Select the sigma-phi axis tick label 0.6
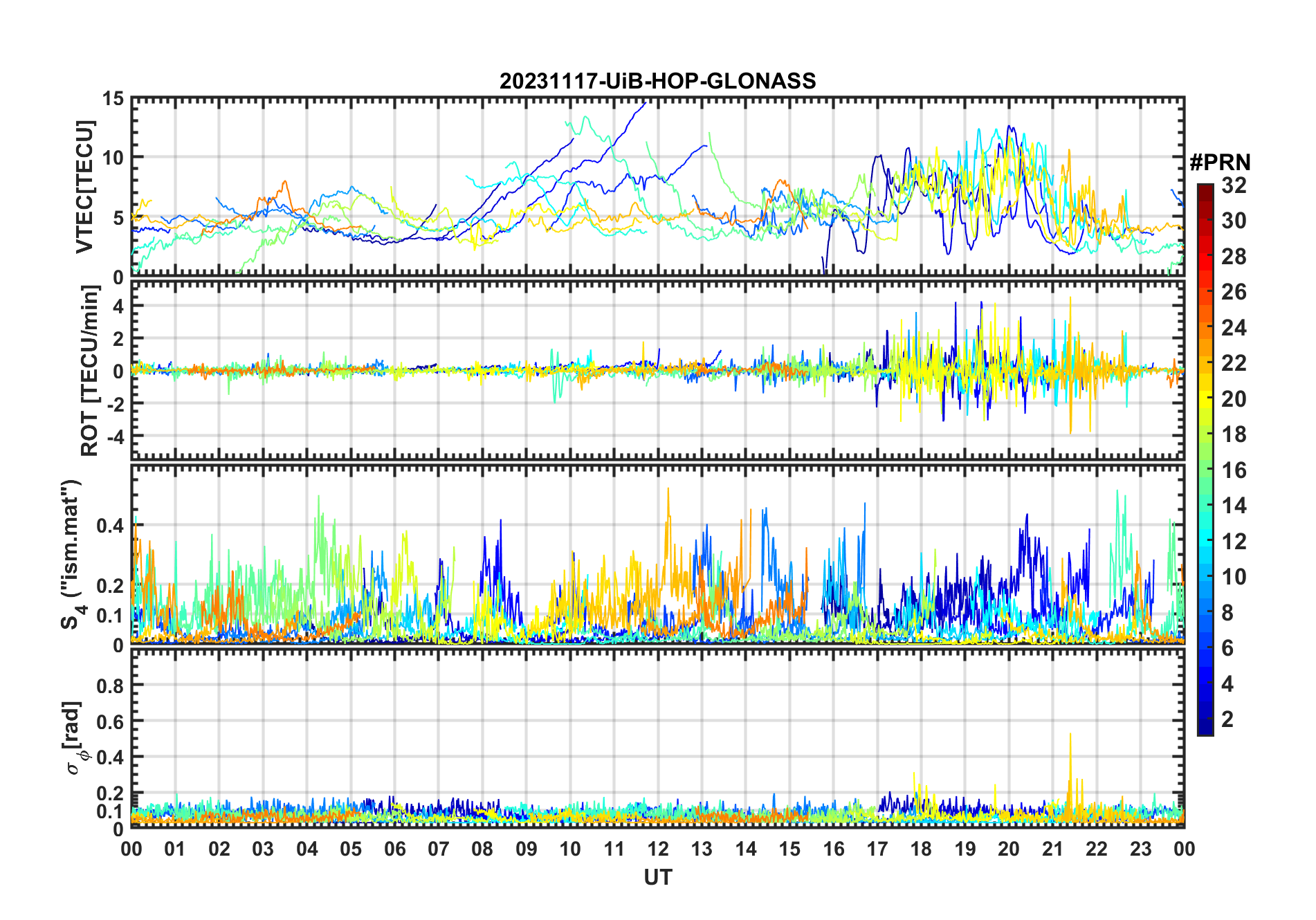Viewport: 1316px width, 920px height. 111,721
